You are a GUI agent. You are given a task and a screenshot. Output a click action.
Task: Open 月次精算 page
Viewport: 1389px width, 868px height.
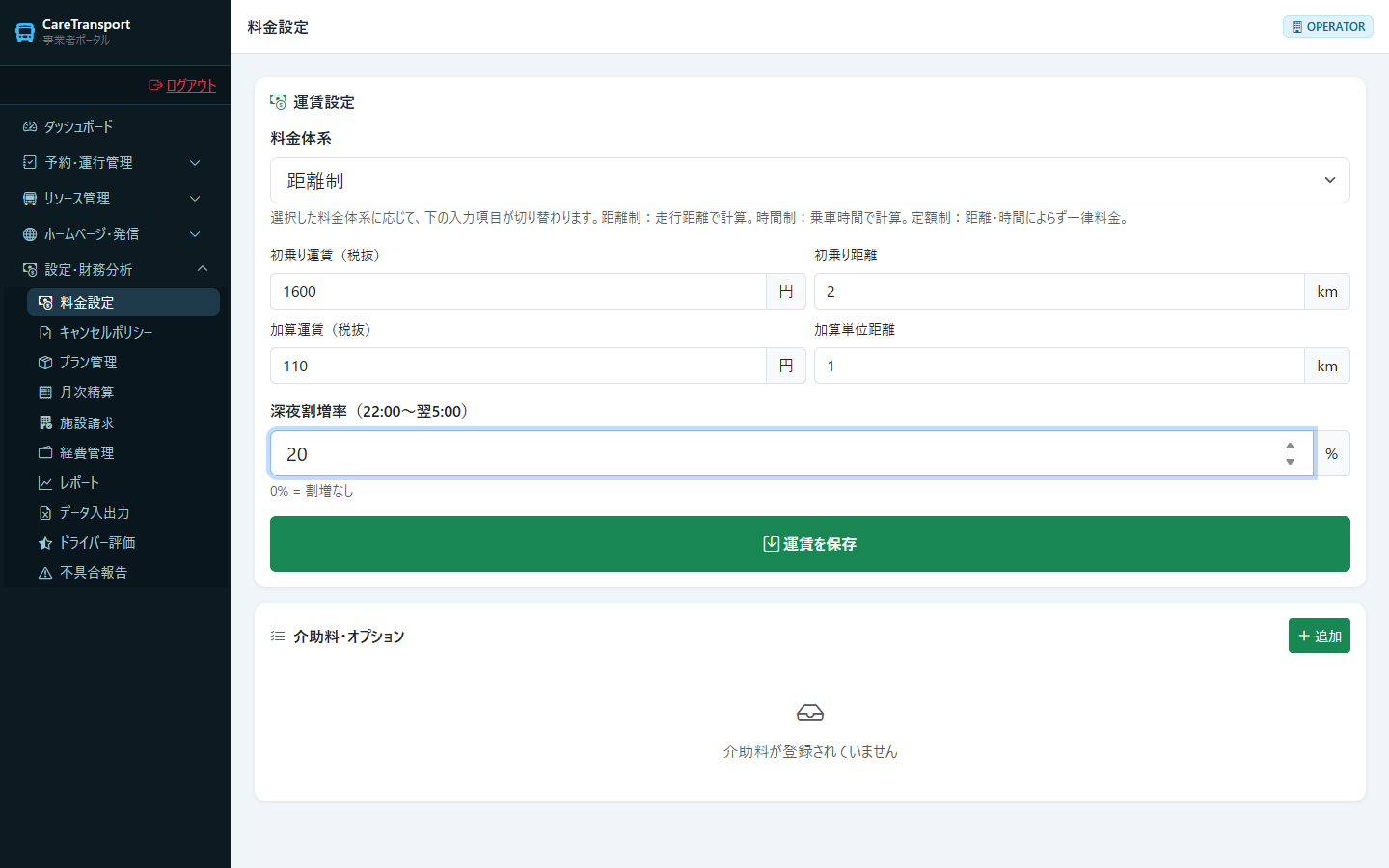pyautogui.click(x=123, y=393)
